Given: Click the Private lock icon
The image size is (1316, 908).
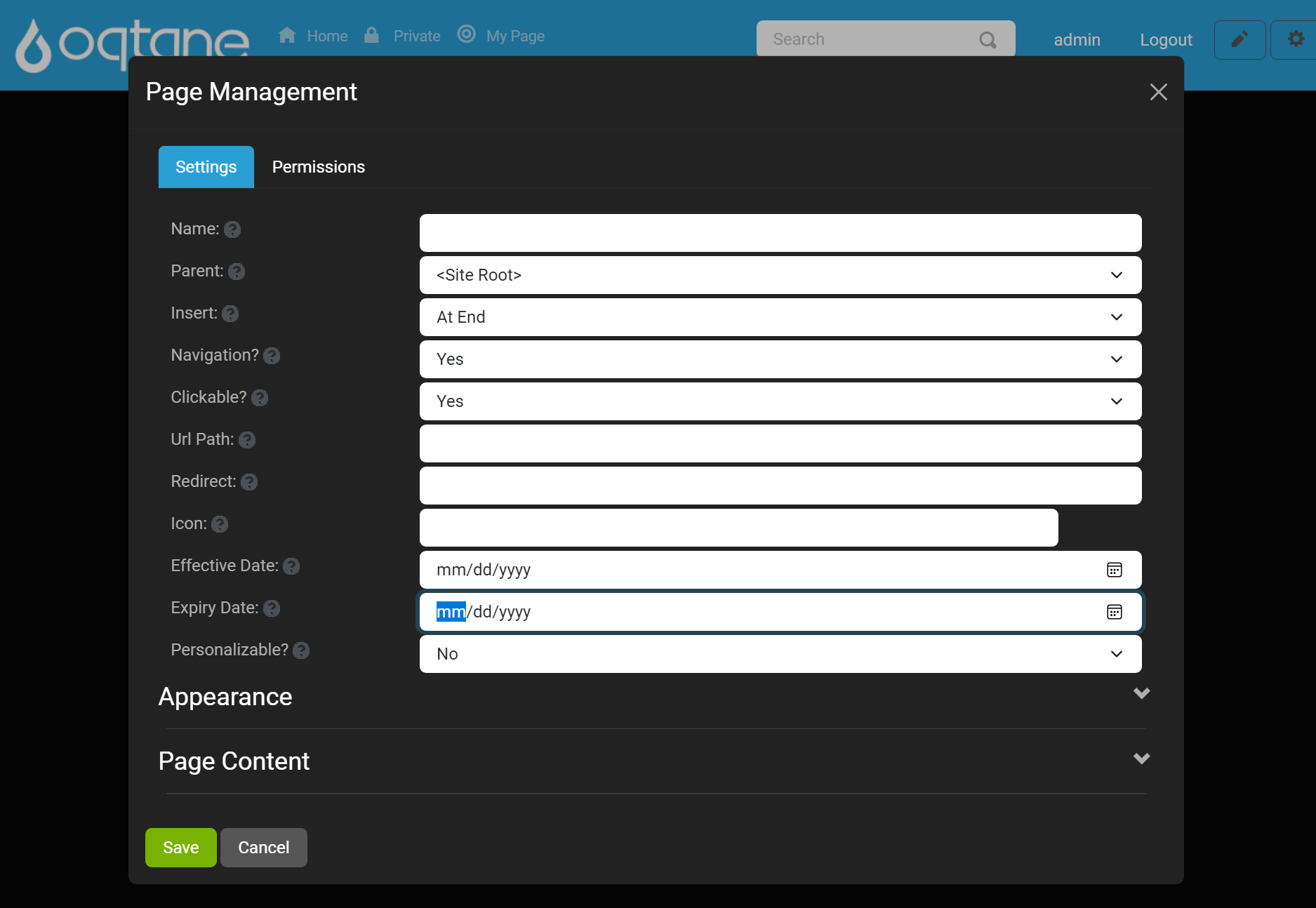Looking at the screenshot, I should click(x=372, y=35).
